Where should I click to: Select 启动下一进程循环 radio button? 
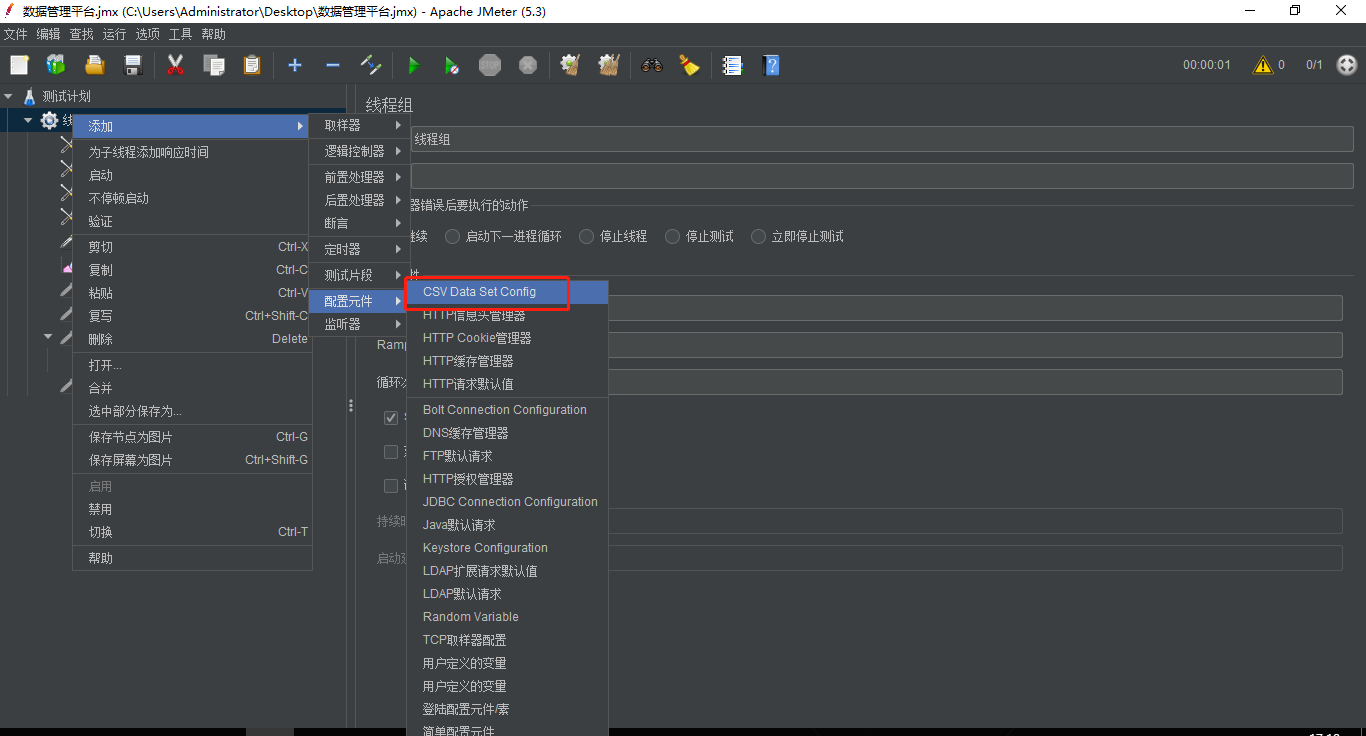[x=453, y=237]
